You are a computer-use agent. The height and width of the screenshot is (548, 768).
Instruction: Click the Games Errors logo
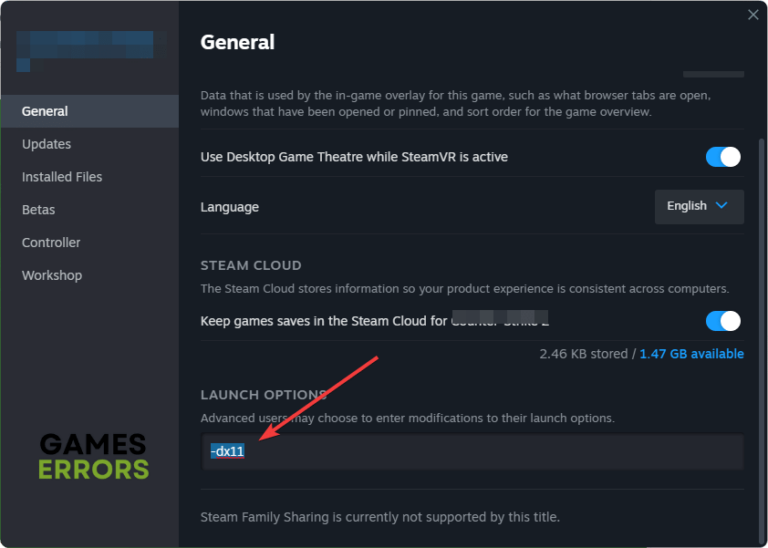94,457
